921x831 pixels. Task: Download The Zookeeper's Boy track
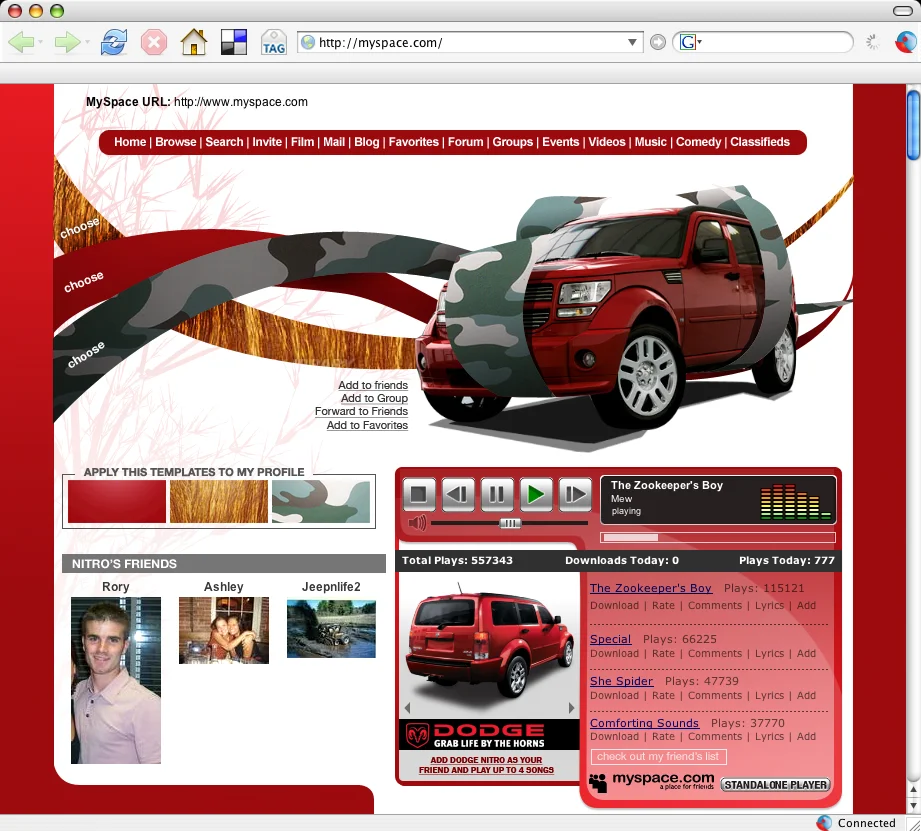(614, 605)
